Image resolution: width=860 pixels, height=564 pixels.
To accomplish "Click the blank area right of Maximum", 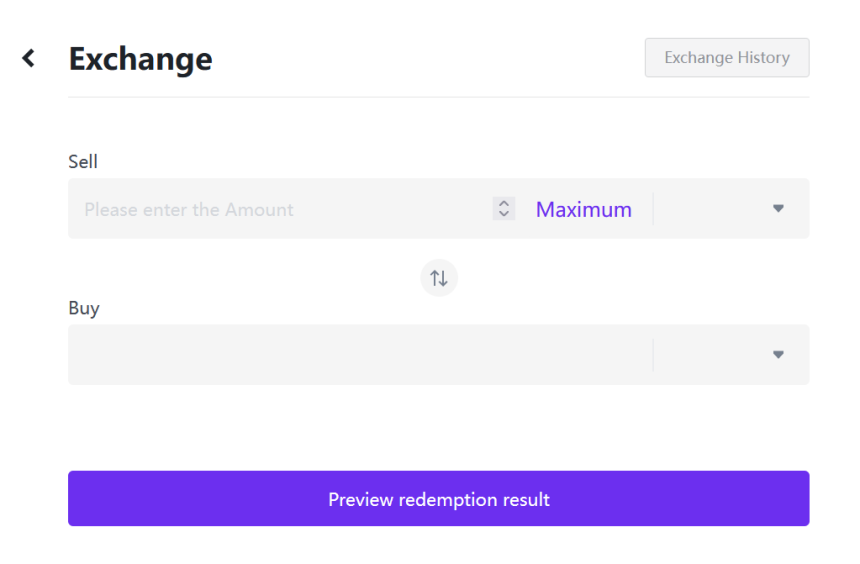I will point(642,209).
